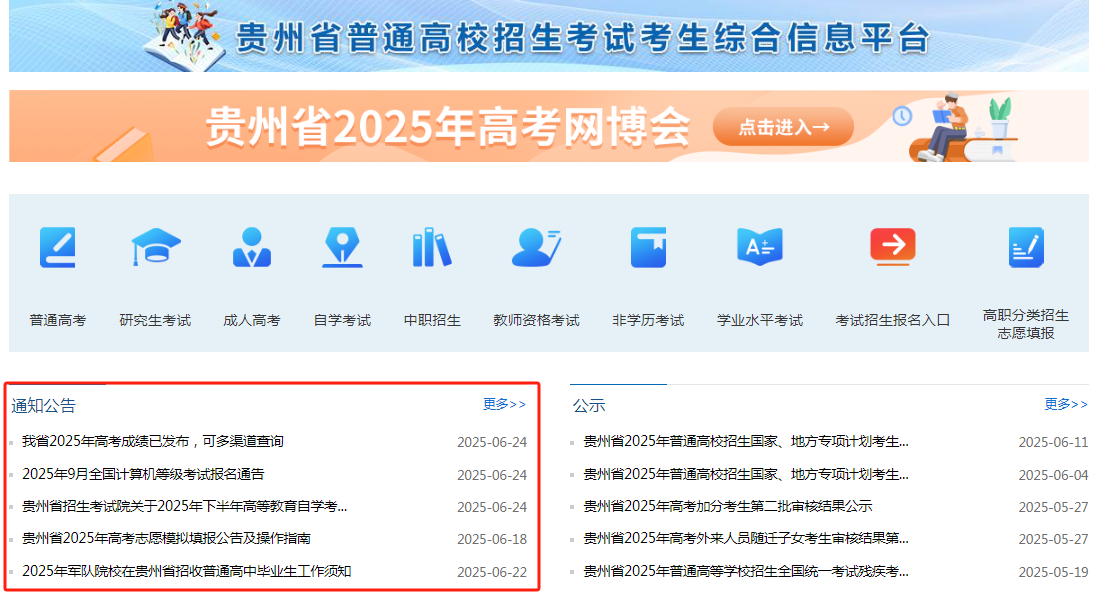The width and height of the screenshot is (1102, 616).
Task: Open the red 考试招生报名入口 arrow icon
Action: (x=893, y=247)
